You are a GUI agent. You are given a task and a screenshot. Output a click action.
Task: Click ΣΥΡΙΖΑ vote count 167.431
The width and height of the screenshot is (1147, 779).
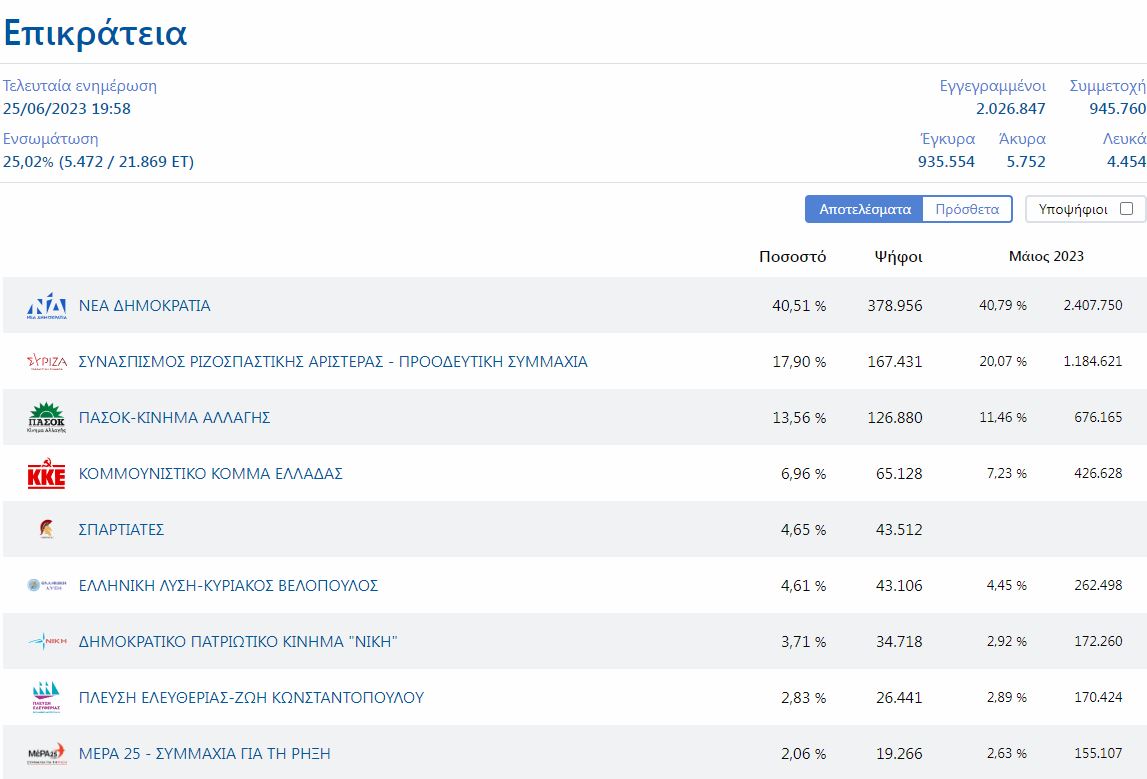pos(895,361)
